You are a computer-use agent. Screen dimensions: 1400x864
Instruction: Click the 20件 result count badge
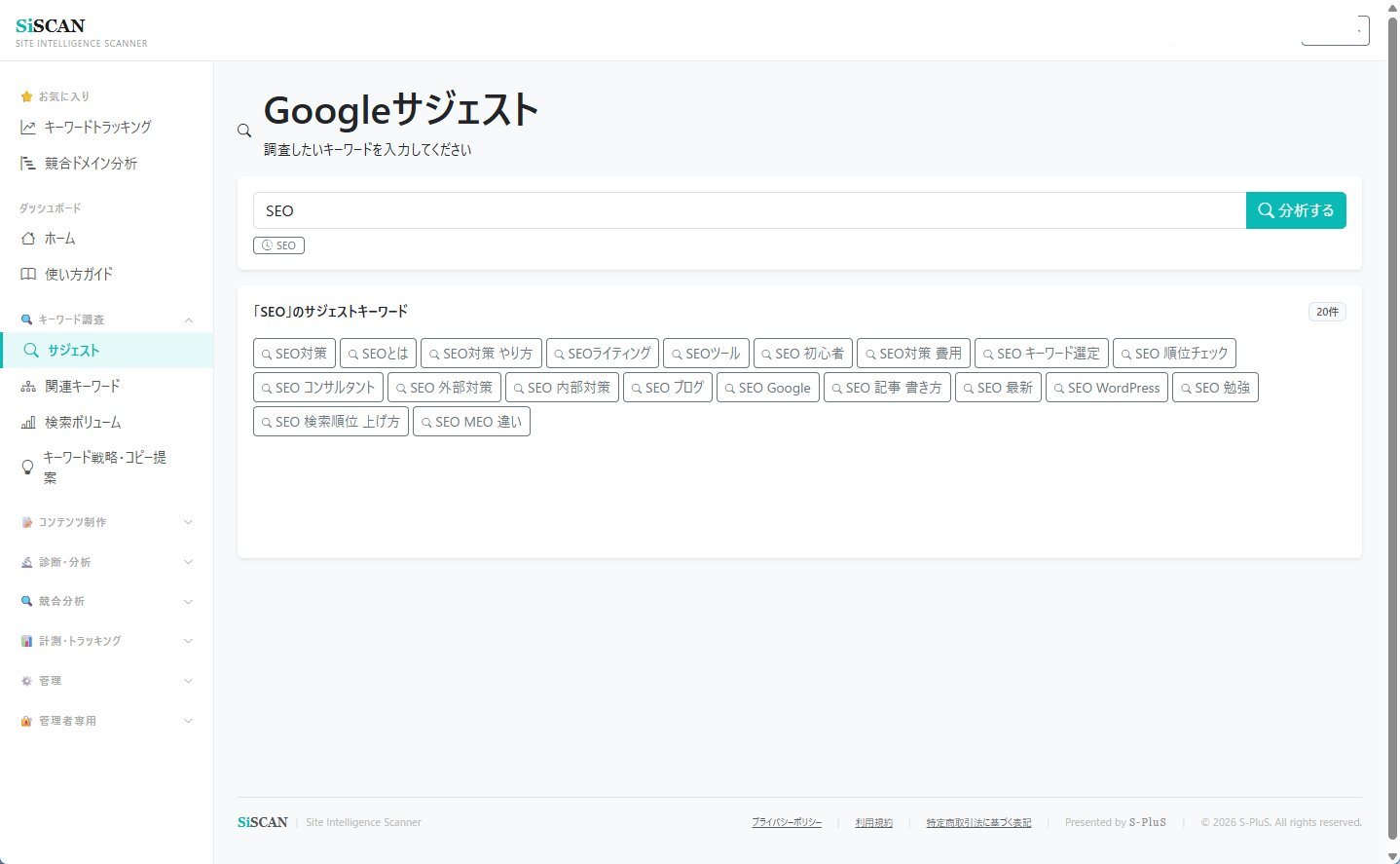click(1327, 312)
